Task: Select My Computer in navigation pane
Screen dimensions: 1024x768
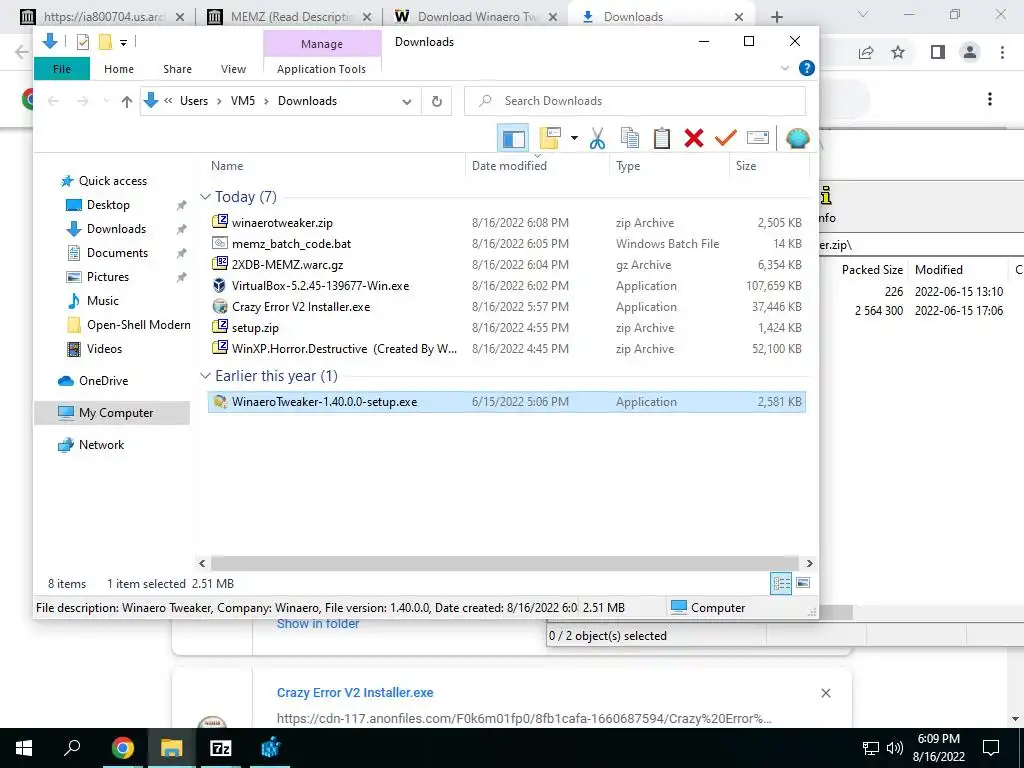Action: click(112, 413)
